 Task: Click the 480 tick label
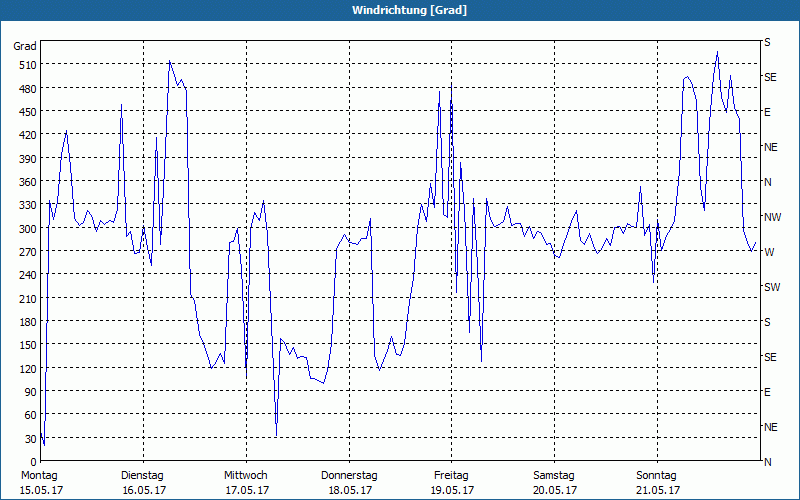click(x=28, y=89)
